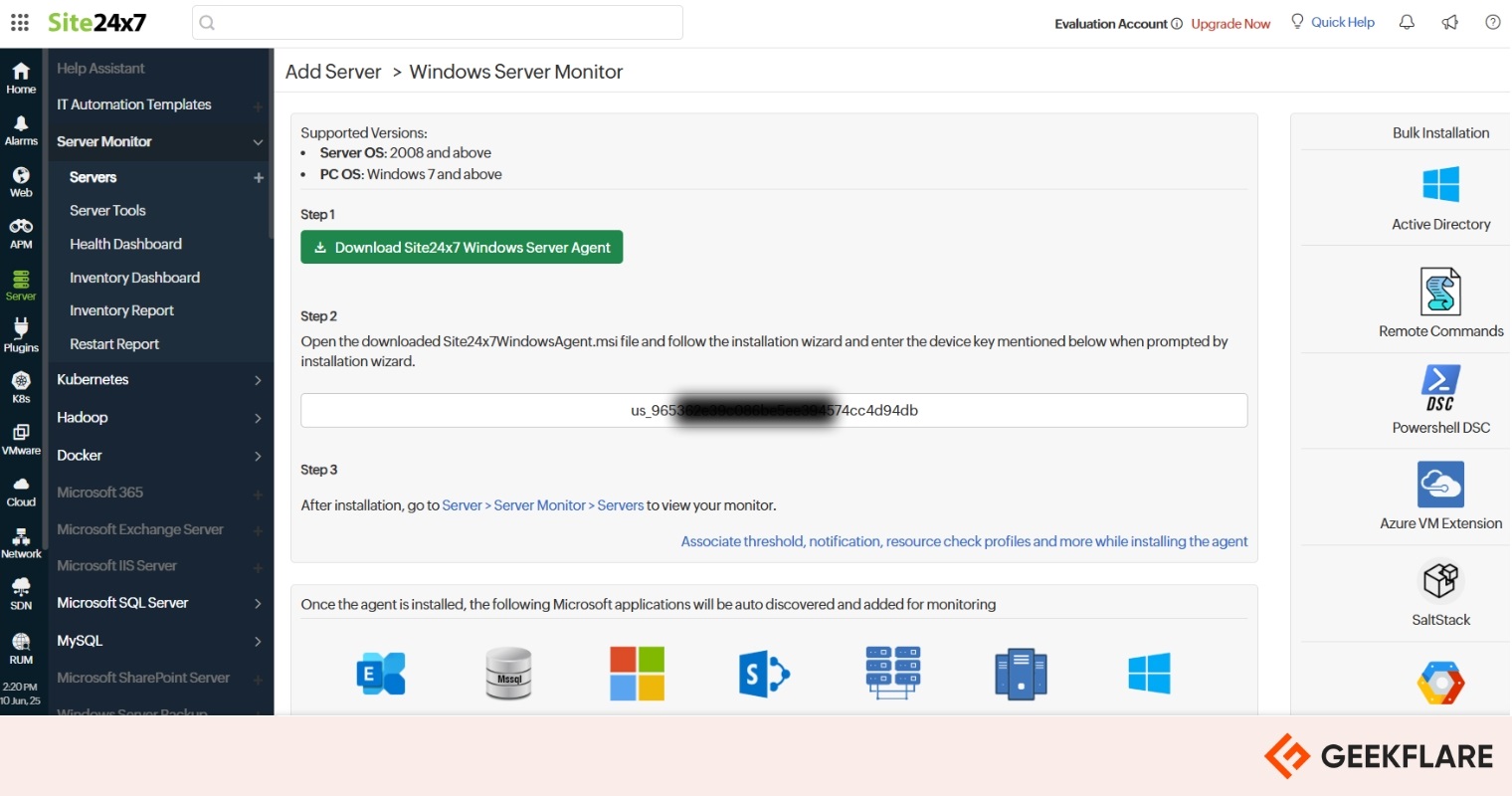Click the Google Cloud installation icon
The width and height of the screenshot is (1512, 796).
pos(1440,684)
